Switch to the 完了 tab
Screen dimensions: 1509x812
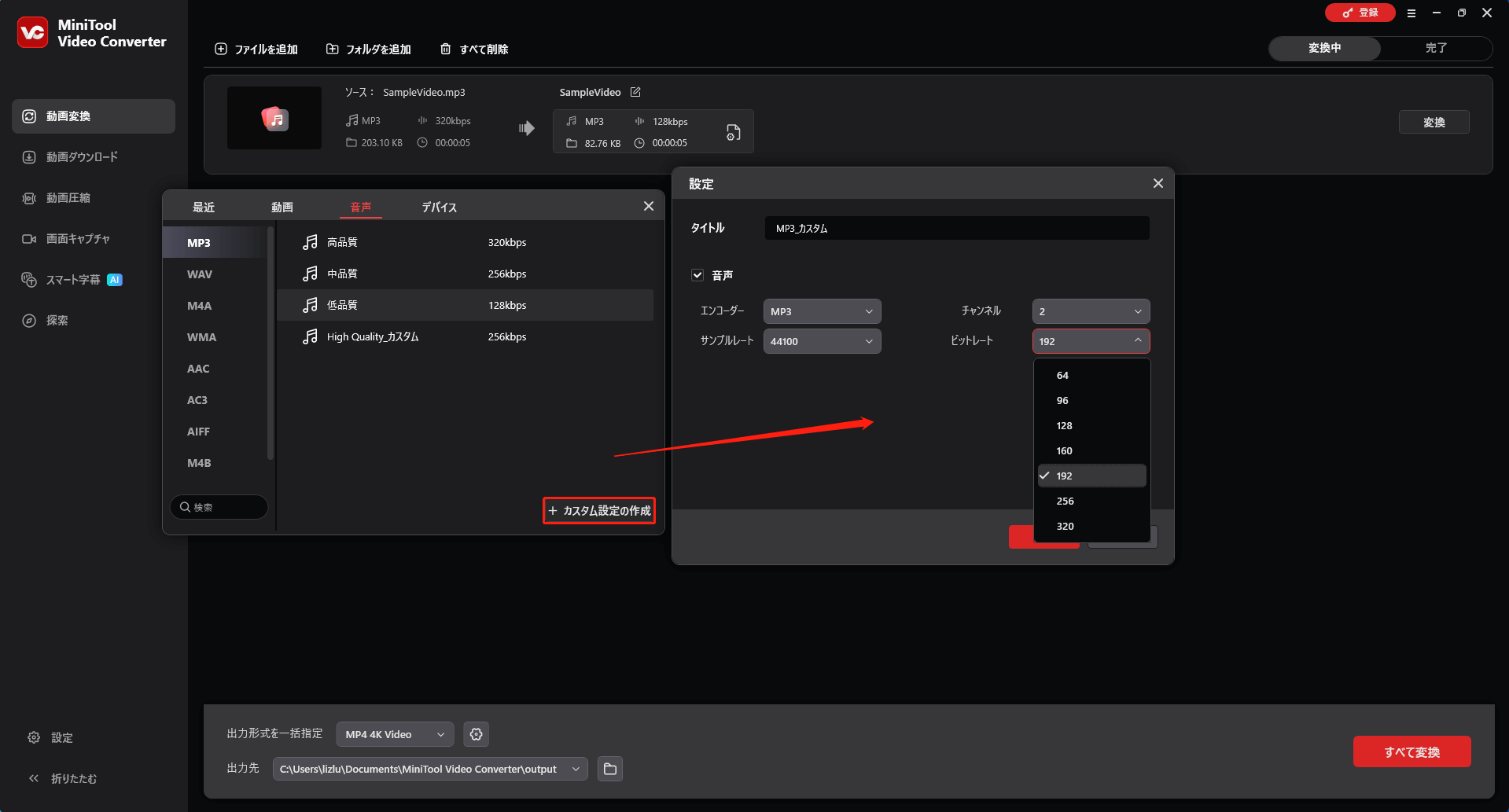coord(1436,48)
